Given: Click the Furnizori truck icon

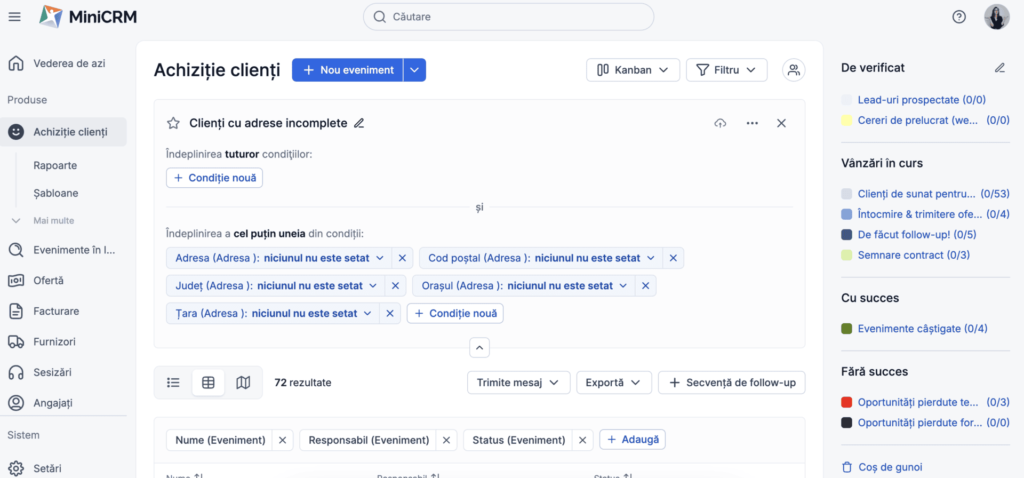Looking at the screenshot, I should coord(16,342).
